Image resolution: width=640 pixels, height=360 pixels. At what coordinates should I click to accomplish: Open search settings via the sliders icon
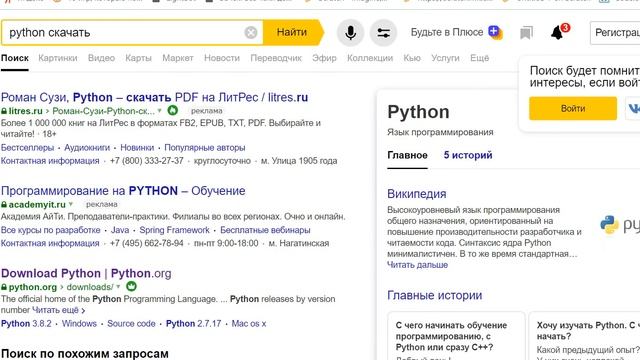[x=383, y=33]
